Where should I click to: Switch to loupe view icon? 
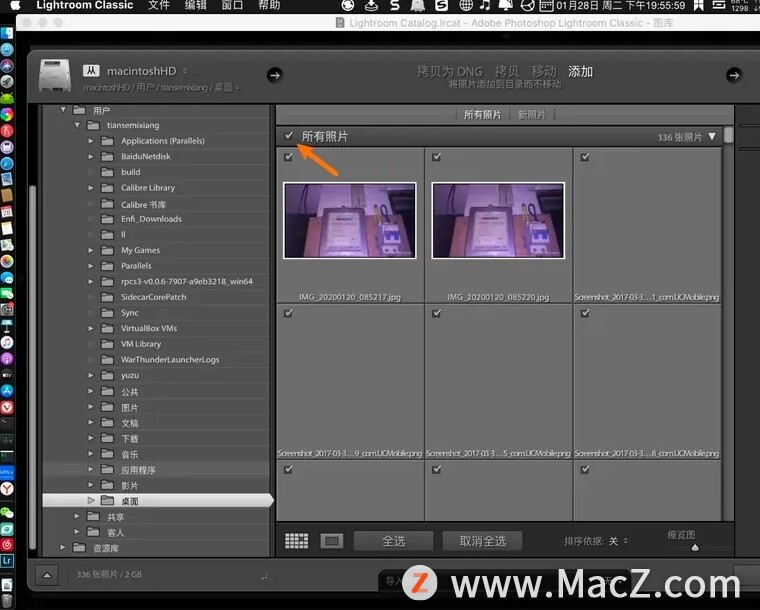point(332,541)
